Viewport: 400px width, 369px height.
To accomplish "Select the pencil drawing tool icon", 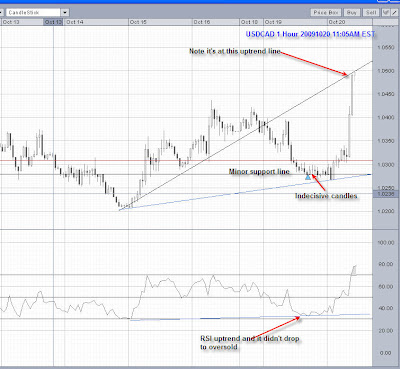I will click(395, 13).
